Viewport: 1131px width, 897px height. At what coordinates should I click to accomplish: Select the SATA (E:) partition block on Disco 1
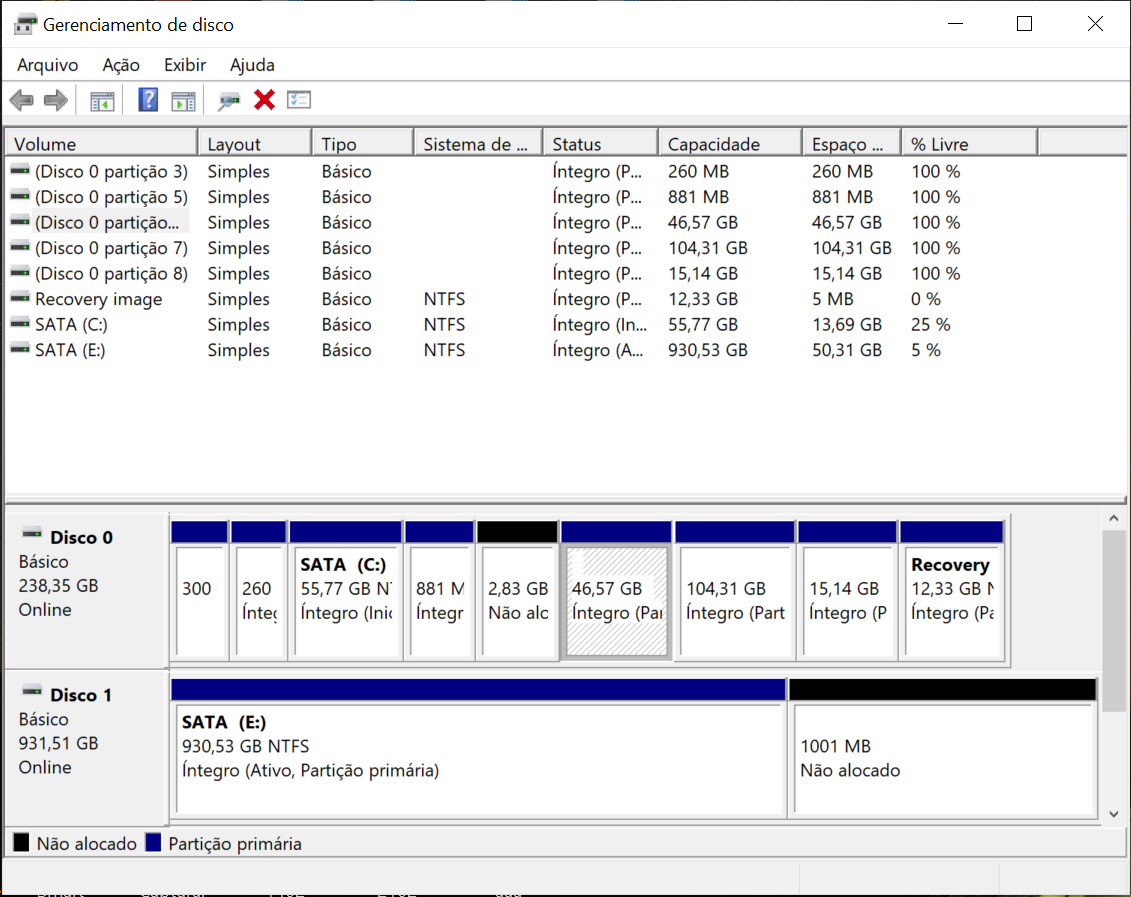coord(478,747)
